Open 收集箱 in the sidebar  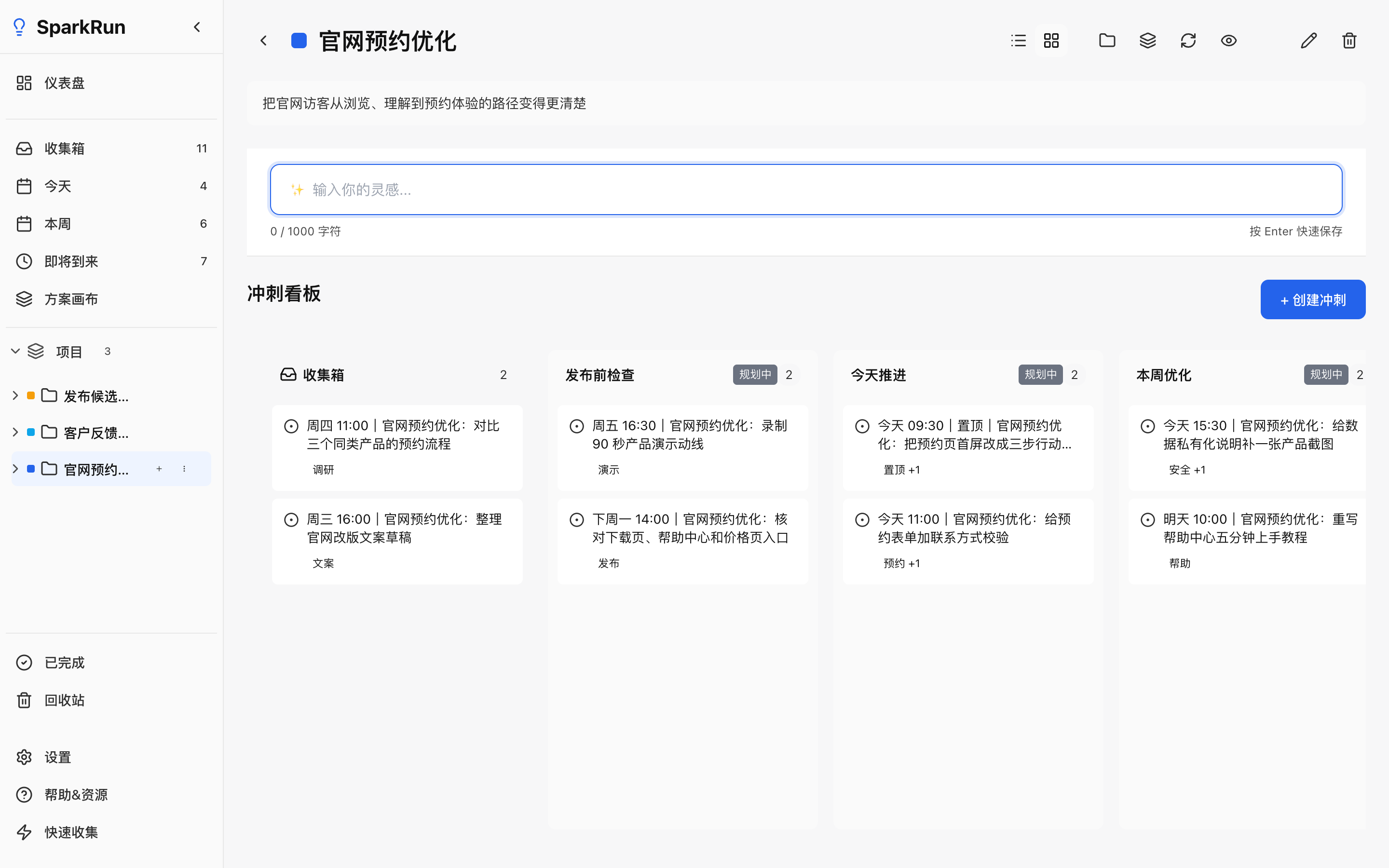[111, 149]
